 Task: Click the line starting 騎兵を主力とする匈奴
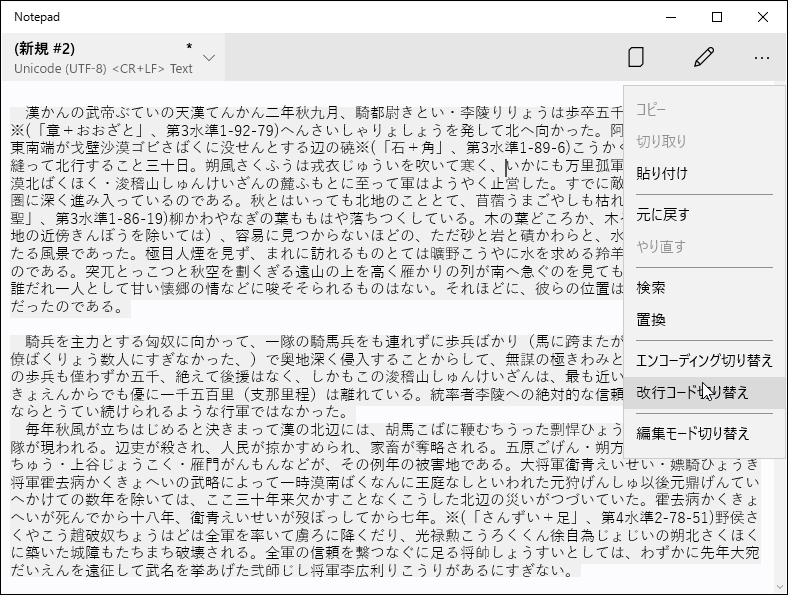pyautogui.click(x=317, y=342)
